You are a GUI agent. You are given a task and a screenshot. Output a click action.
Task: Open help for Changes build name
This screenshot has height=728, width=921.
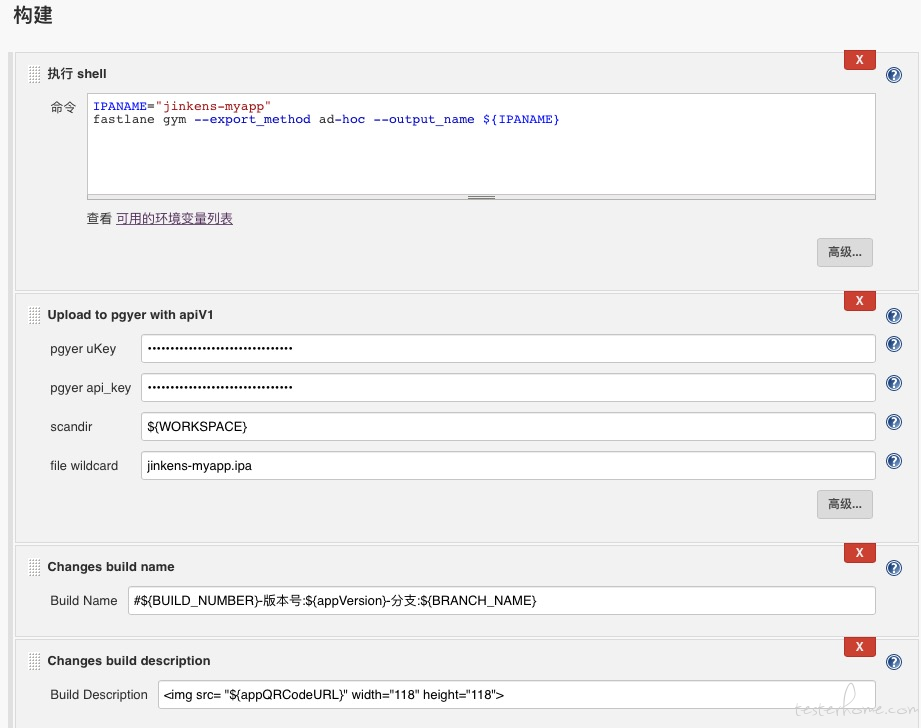(x=893, y=568)
